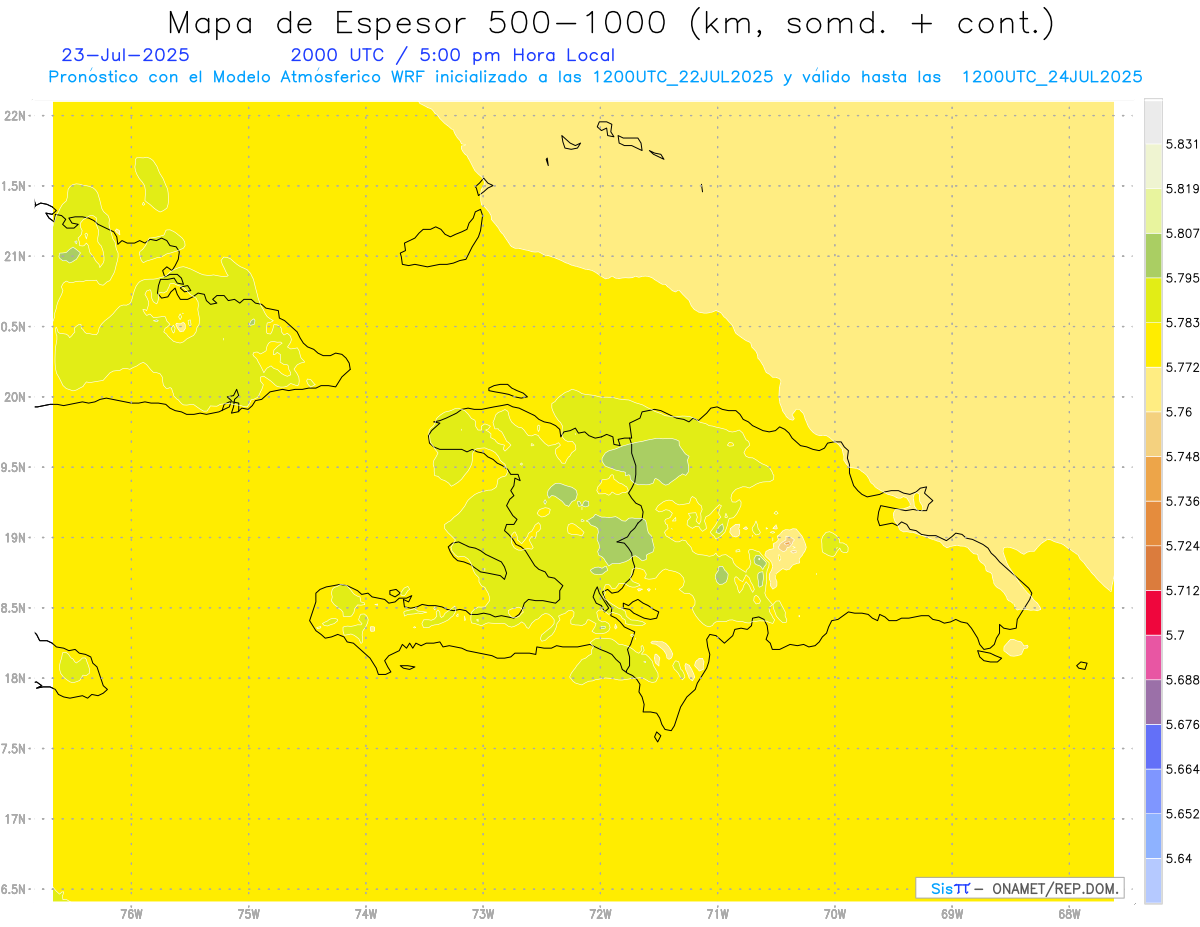Click the '1.5N' latitude tick label
The image size is (1200, 927).
(15, 186)
